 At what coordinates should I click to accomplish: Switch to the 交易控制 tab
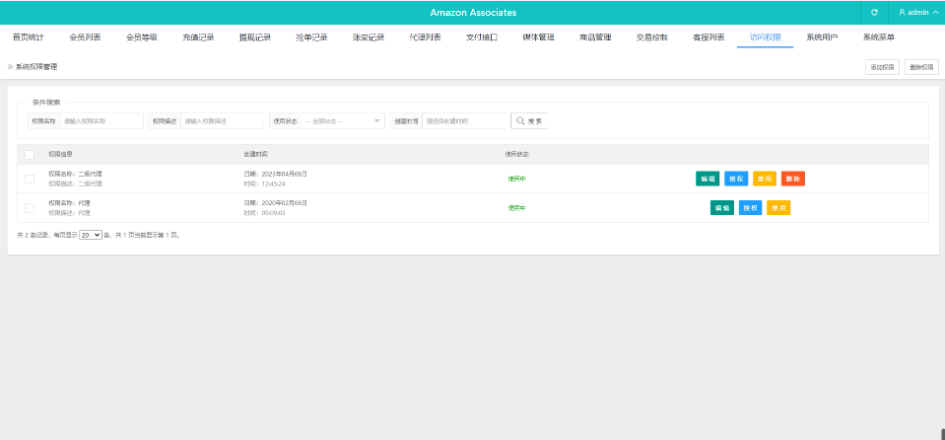pos(651,37)
